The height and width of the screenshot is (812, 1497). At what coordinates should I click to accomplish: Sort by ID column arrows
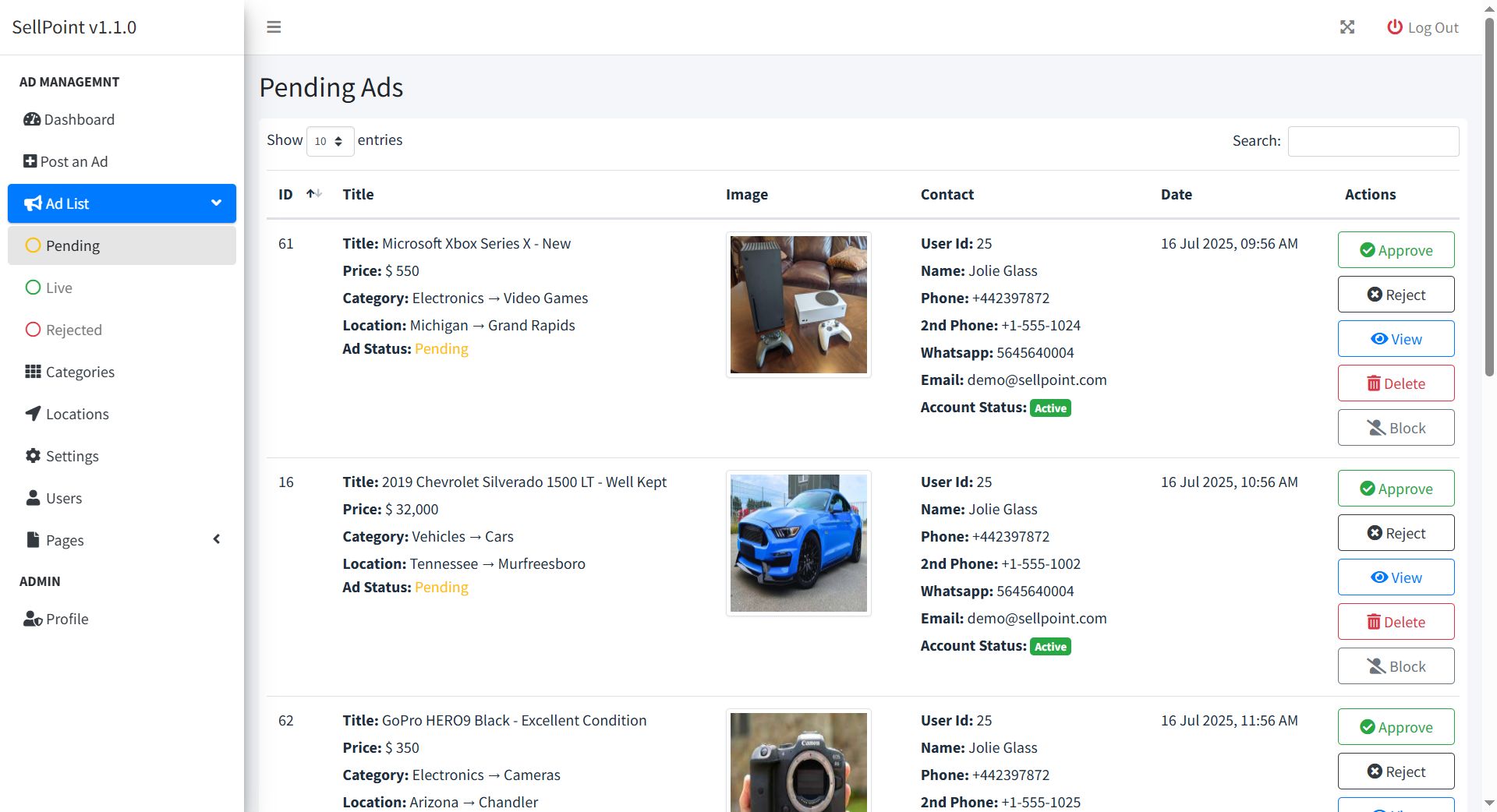pyautogui.click(x=314, y=194)
